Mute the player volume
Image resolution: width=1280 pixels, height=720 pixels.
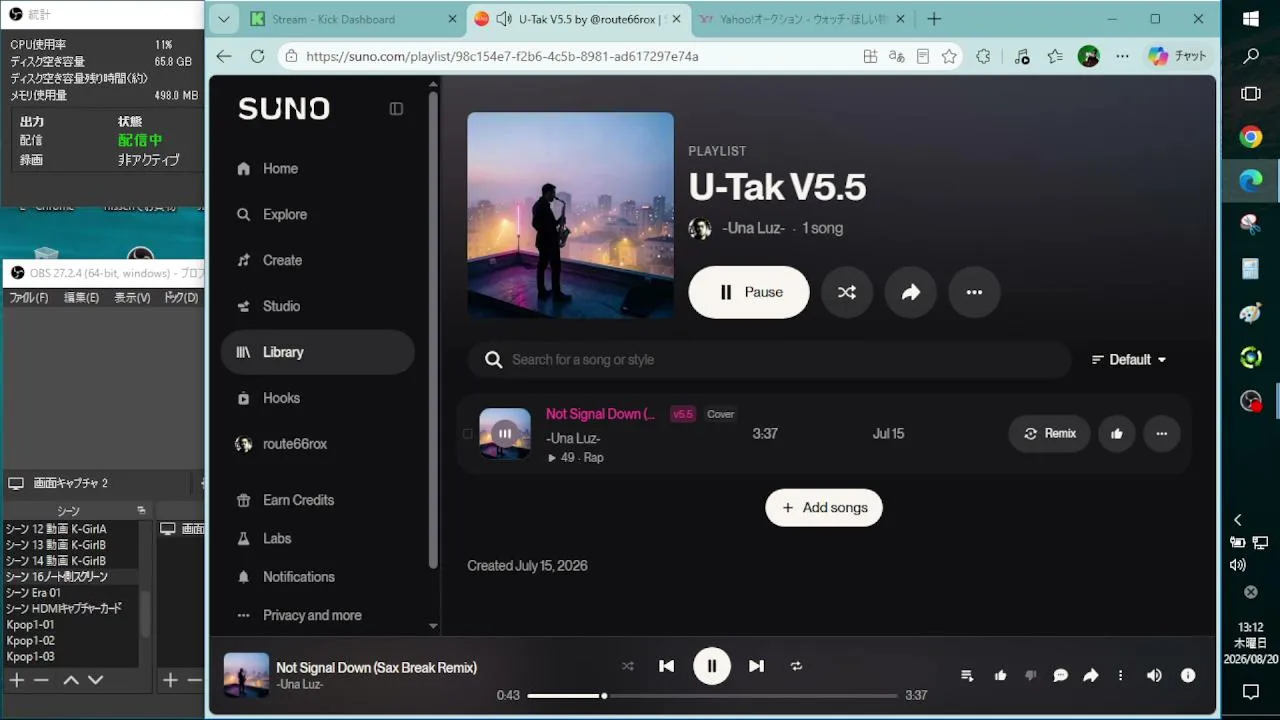point(1154,676)
